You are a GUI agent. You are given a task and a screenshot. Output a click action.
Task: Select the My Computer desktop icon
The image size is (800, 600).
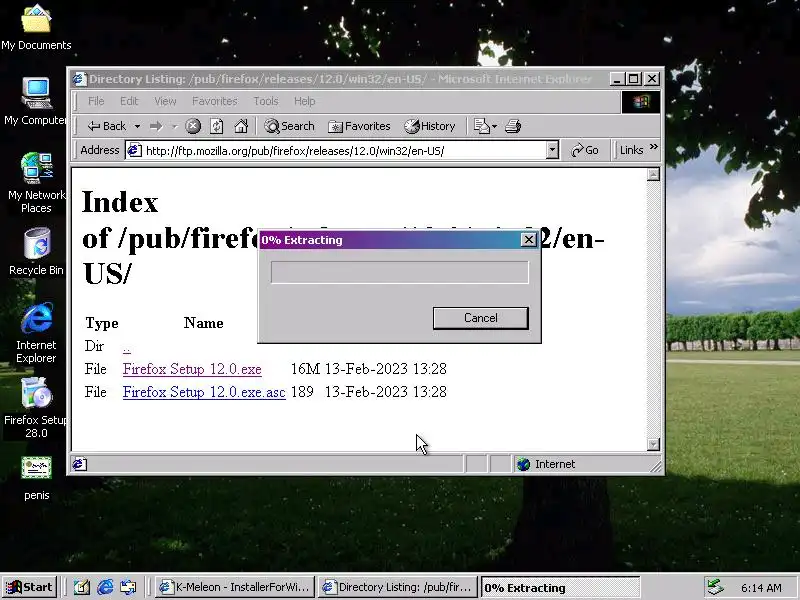[x=36, y=101]
